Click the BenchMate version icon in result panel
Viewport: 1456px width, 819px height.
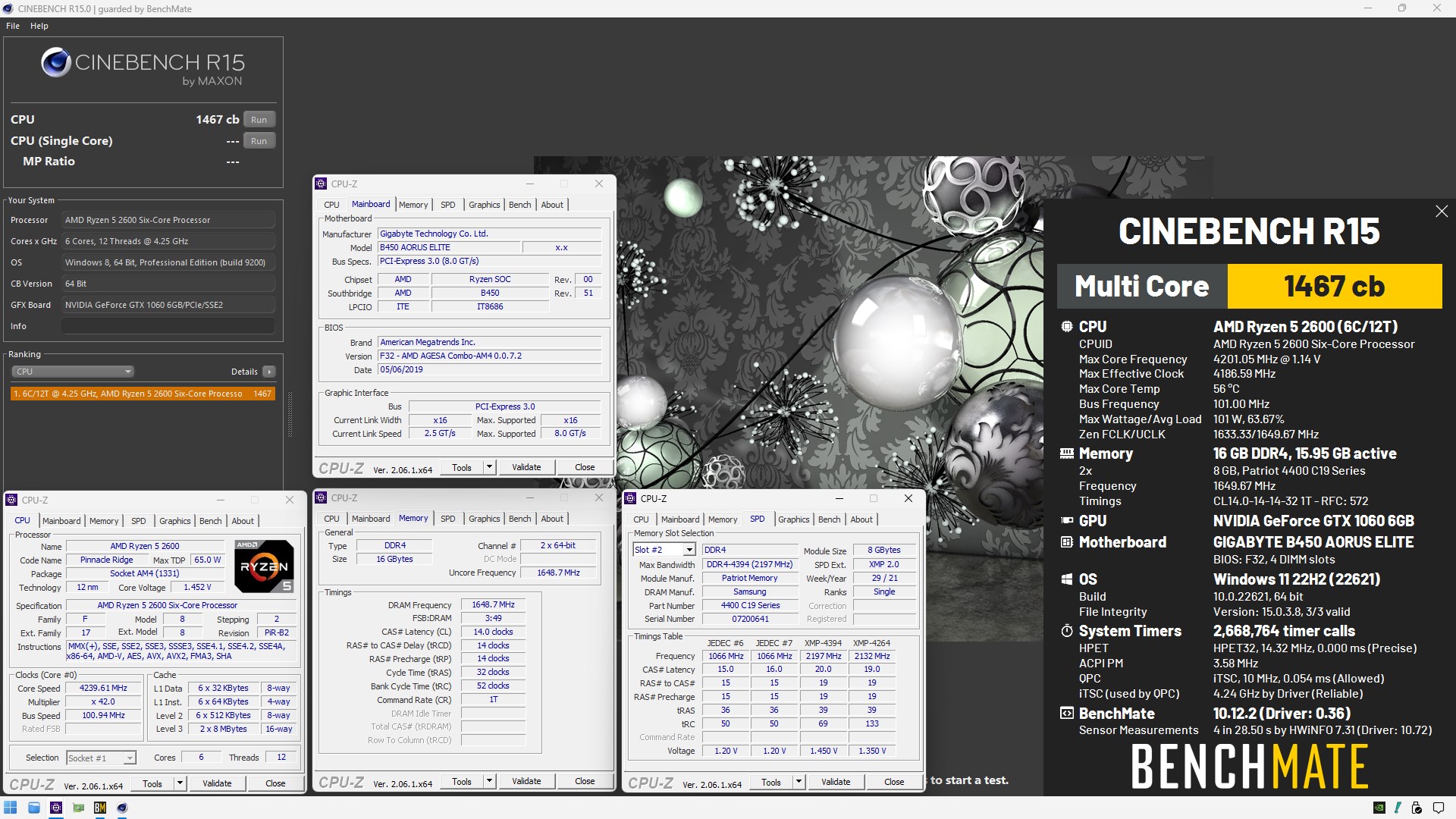coord(1067,714)
